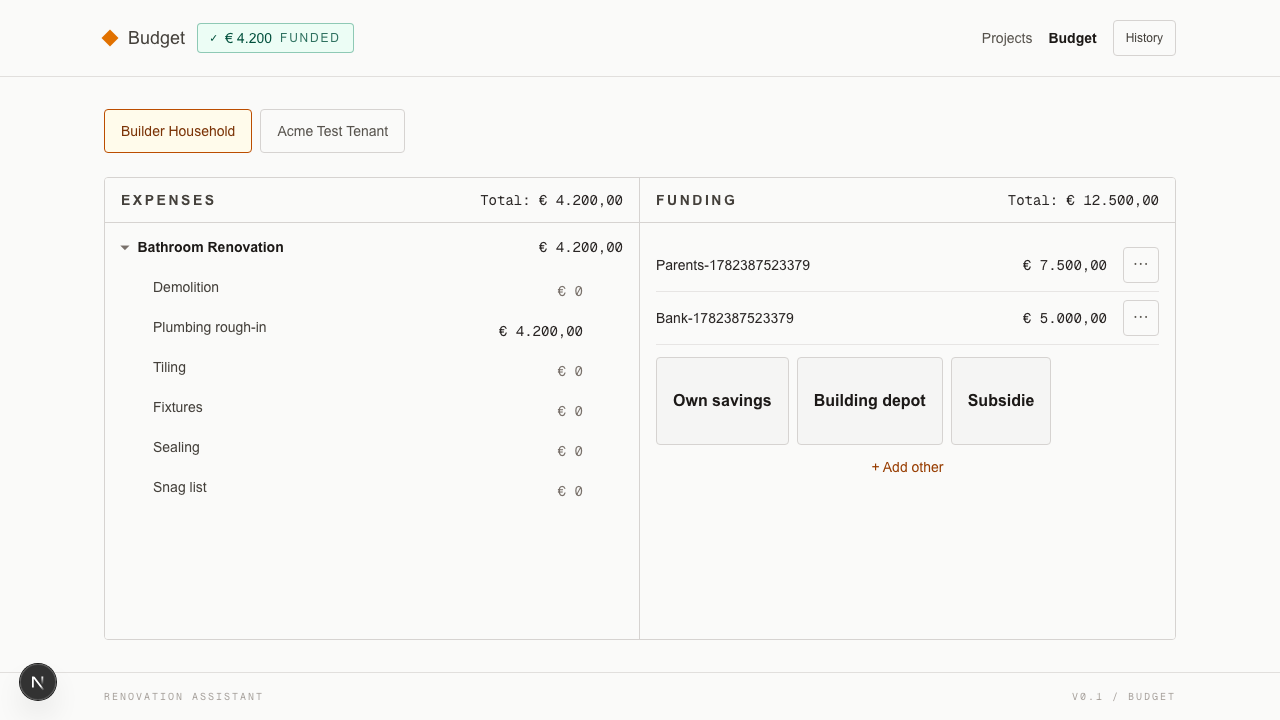1280x720 pixels.
Task: Click the EXPENSES panel heading
Action: [x=168, y=200]
